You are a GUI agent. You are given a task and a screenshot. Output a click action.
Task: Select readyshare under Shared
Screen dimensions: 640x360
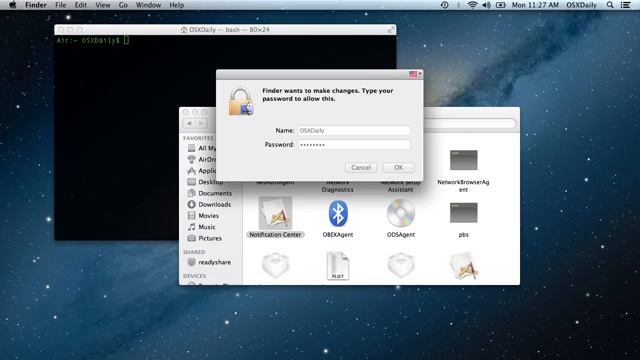[209, 262]
